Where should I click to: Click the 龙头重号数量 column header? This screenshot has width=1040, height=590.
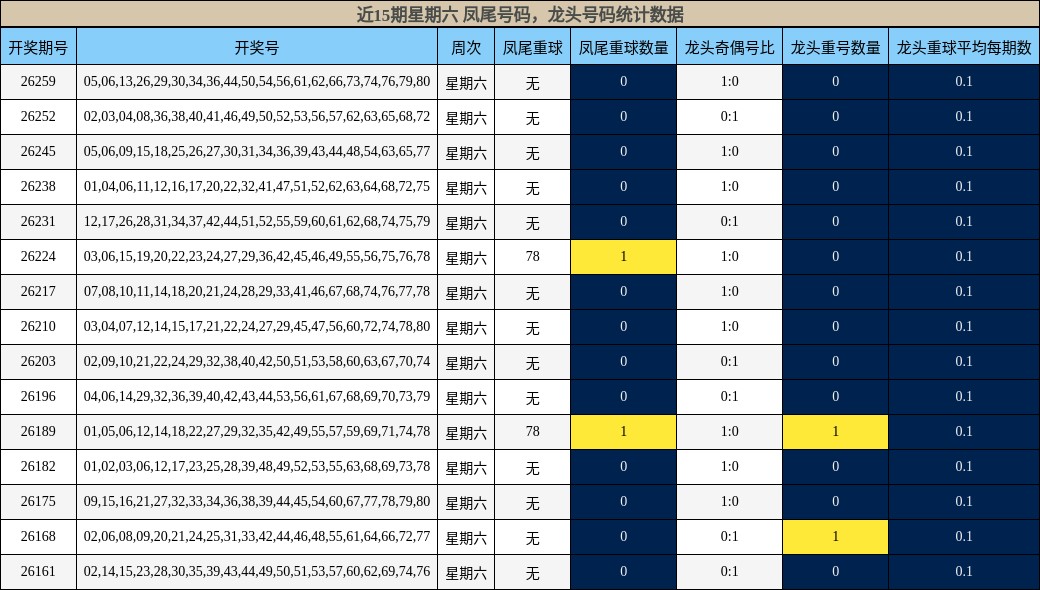click(836, 47)
